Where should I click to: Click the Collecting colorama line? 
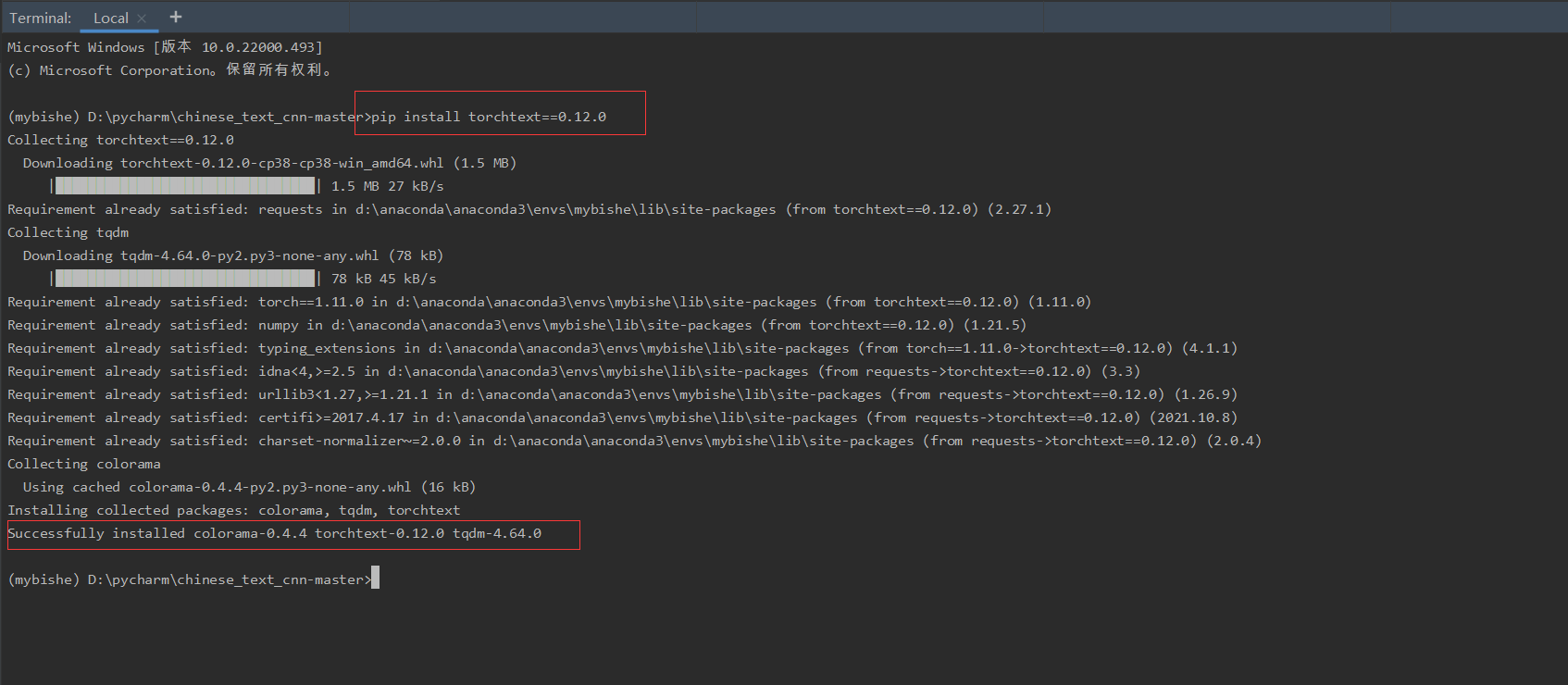tap(84, 464)
